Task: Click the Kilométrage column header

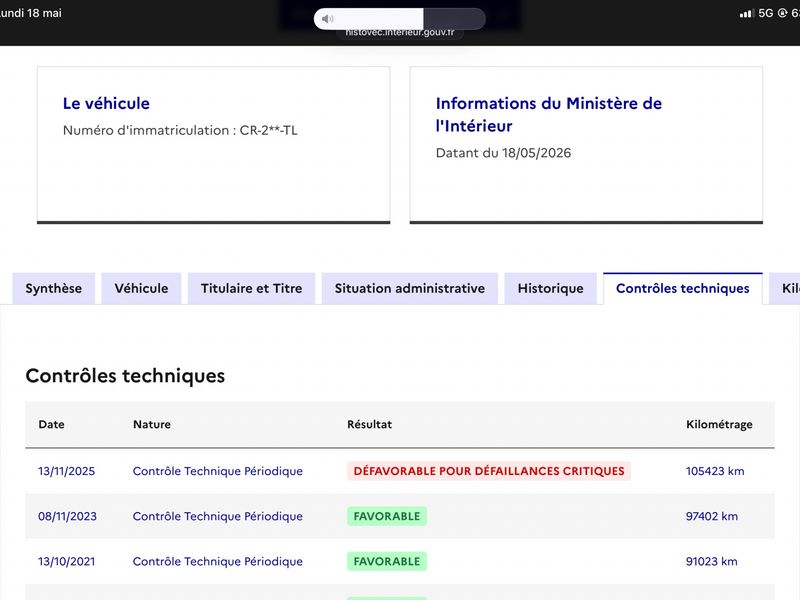Action: pyautogui.click(x=719, y=424)
